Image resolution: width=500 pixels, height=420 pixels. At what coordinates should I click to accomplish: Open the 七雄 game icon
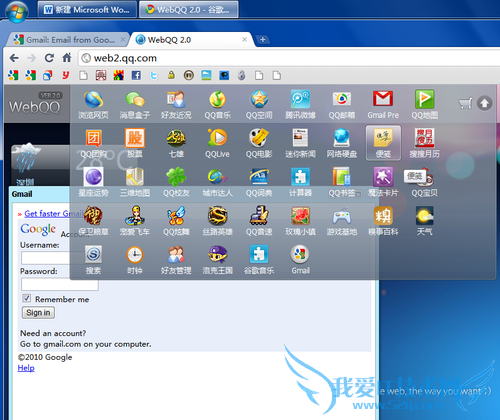176,143
